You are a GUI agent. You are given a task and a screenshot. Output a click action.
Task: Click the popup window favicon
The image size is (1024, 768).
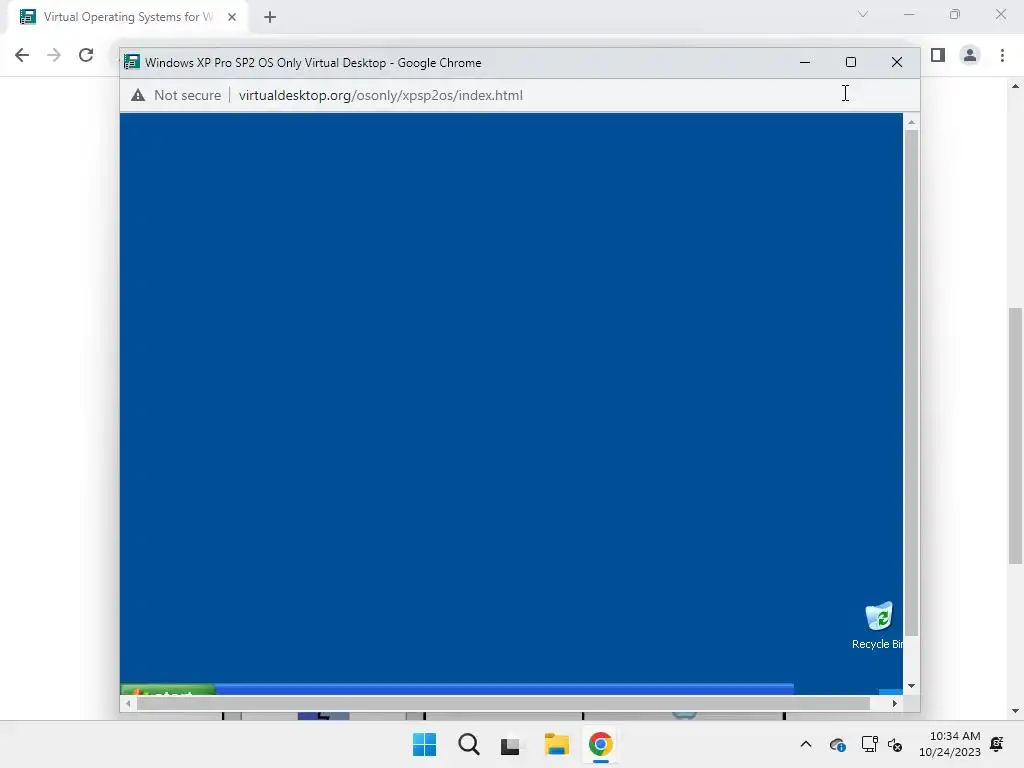pyautogui.click(x=132, y=62)
